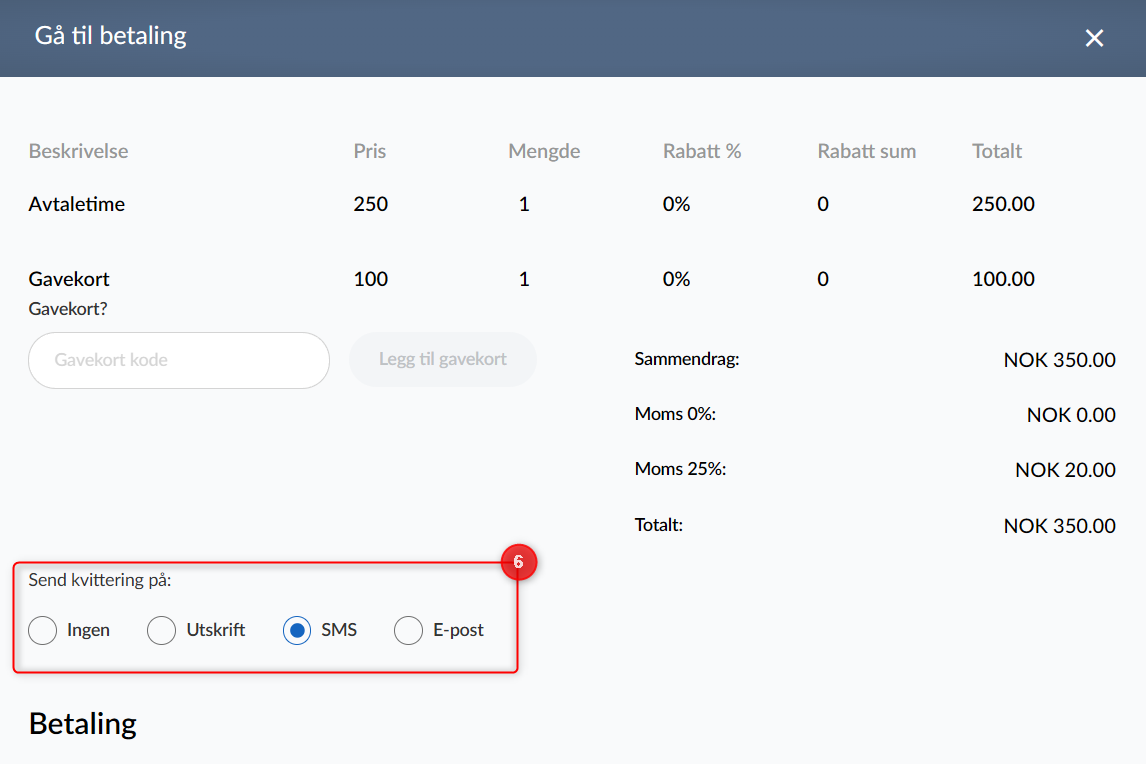Viewport: 1146px width, 764px height.
Task: Click the Gavekort kode input field
Action: (179, 360)
